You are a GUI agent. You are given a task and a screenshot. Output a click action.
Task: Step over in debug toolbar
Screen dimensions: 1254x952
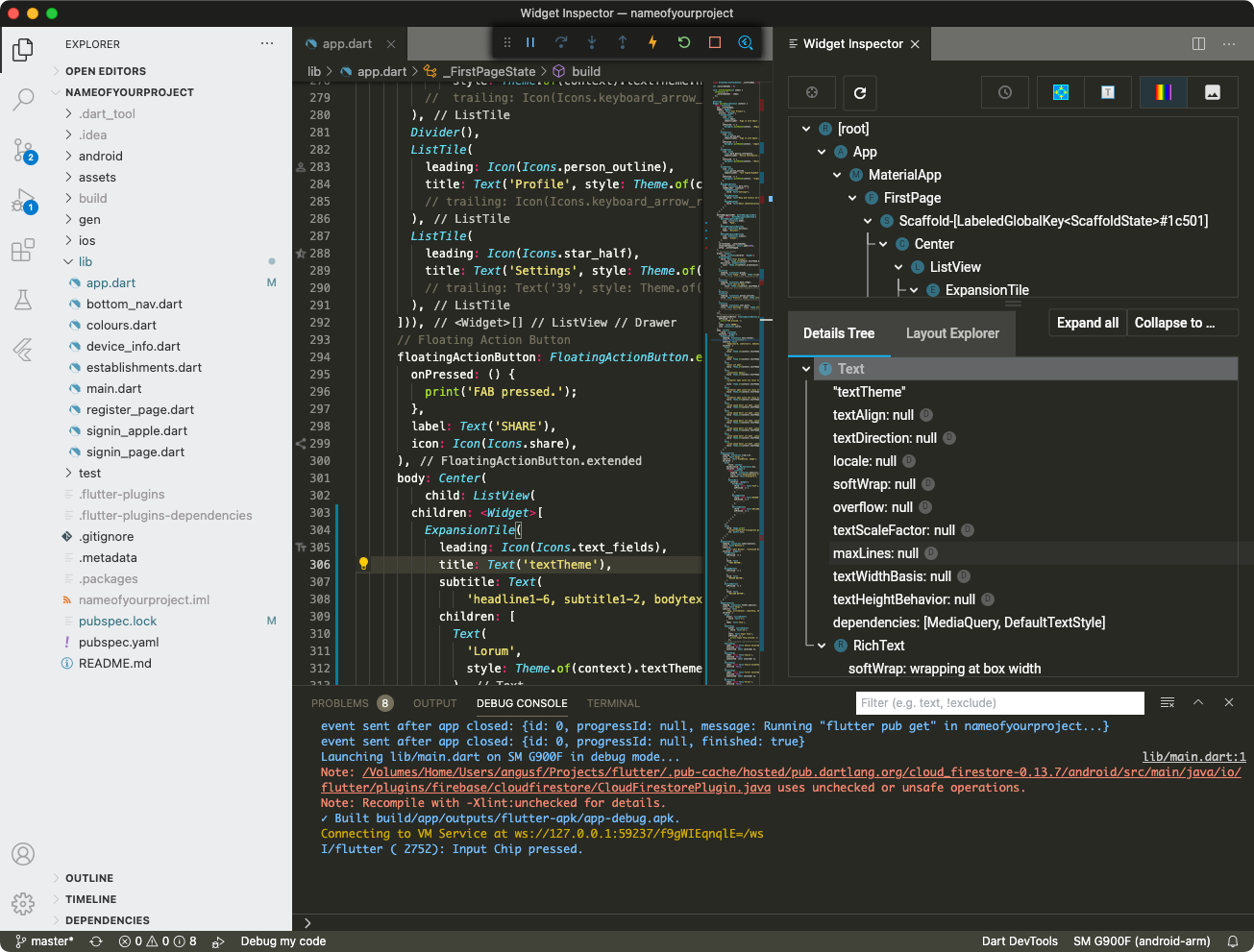click(x=561, y=42)
